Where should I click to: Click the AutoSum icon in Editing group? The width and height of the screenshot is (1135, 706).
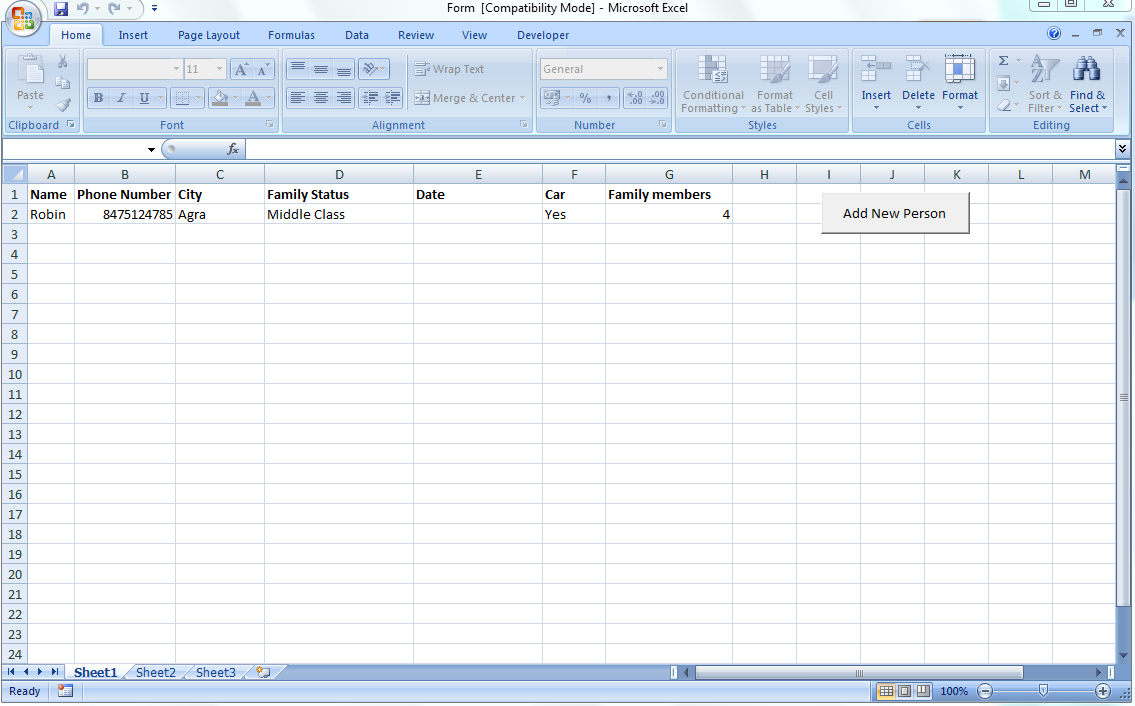[x=1003, y=62]
